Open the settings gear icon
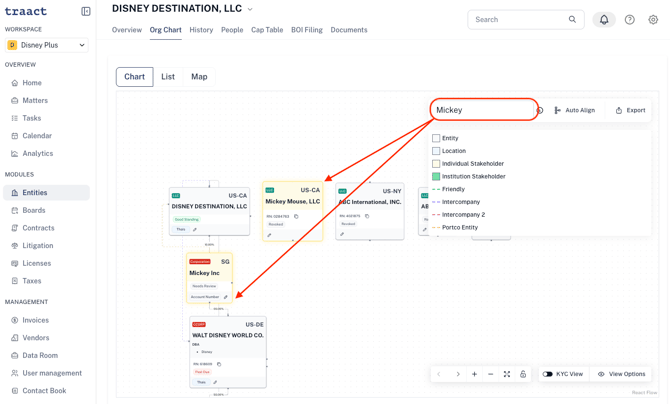This screenshot has width=670, height=404. 653,20
